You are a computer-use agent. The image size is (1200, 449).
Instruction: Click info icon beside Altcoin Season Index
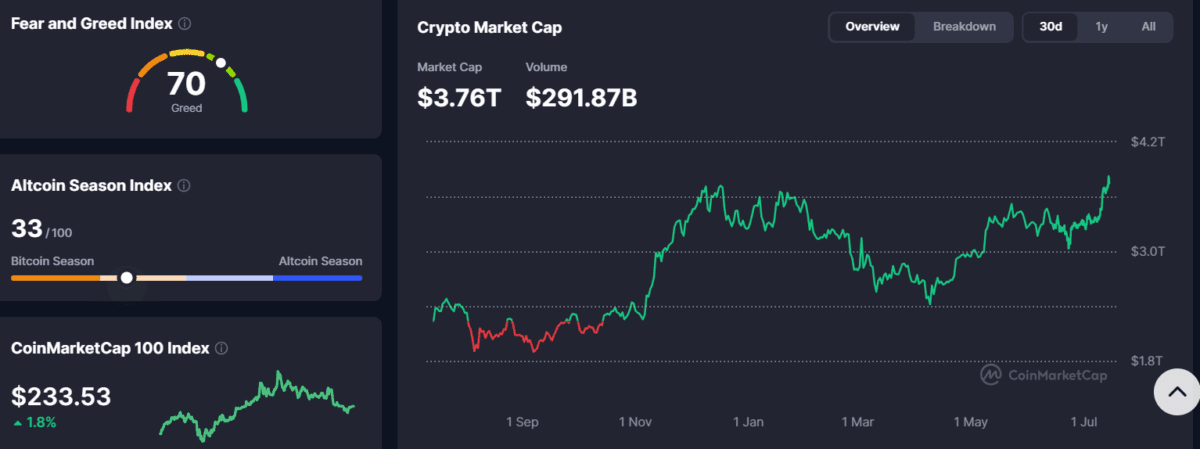coord(185,186)
